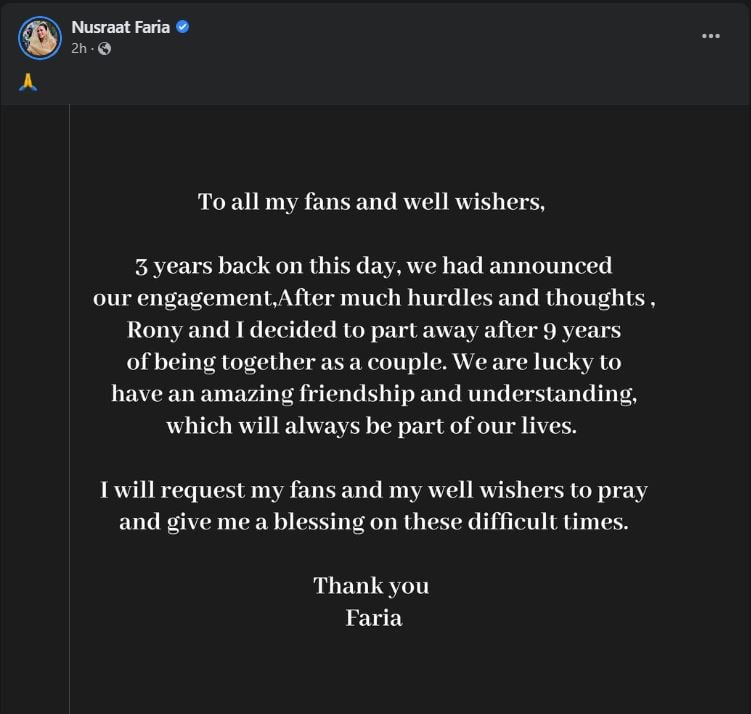751x714 pixels.
Task: Click the Nusraat Faria profile name
Action: (x=121, y=27)
